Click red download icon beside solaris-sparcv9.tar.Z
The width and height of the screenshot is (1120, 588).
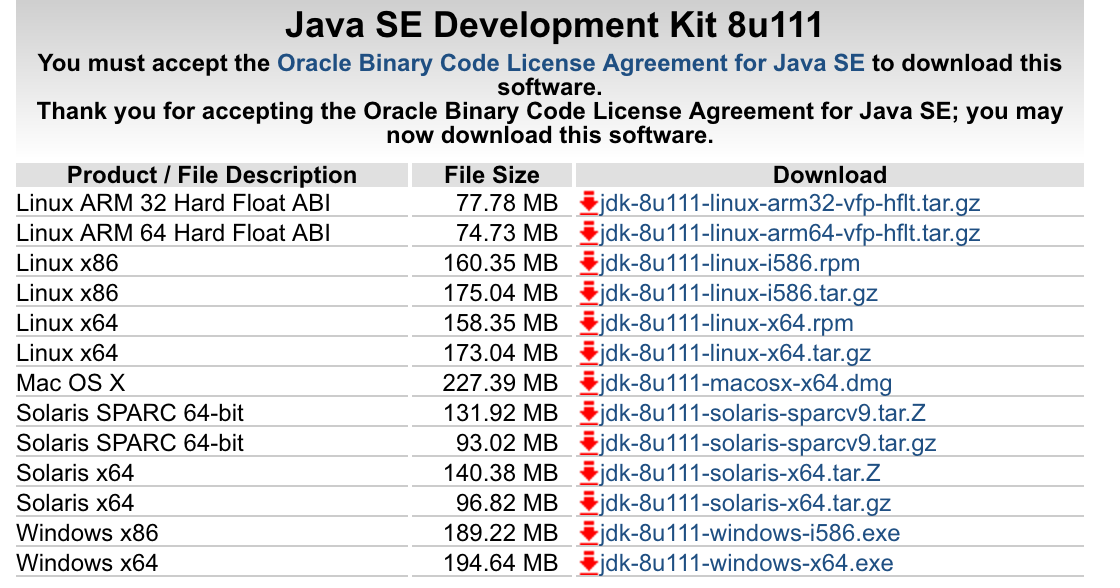click(589, 414)
